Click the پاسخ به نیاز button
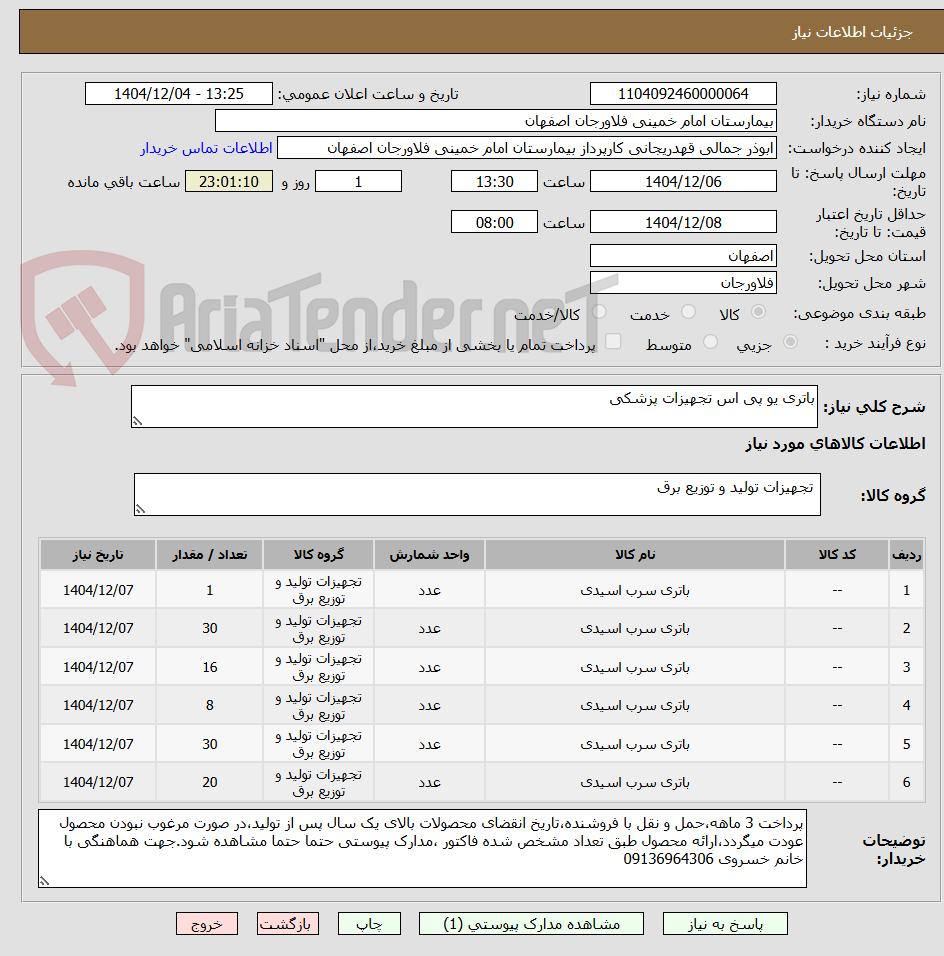944x956 pixels. coord(725,924)
